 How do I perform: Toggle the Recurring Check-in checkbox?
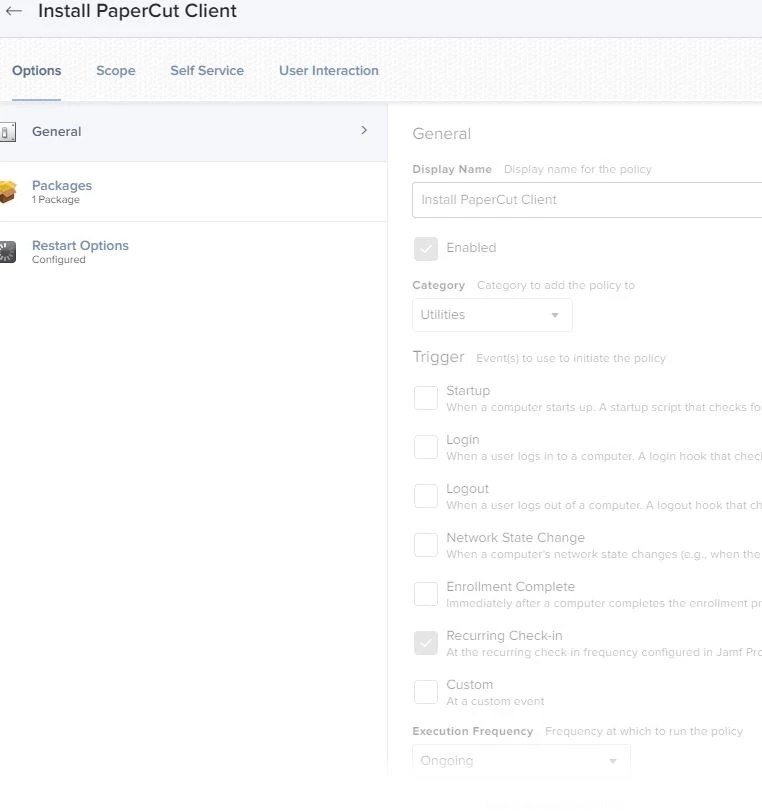pyautogui.click(x=426, y=643)
